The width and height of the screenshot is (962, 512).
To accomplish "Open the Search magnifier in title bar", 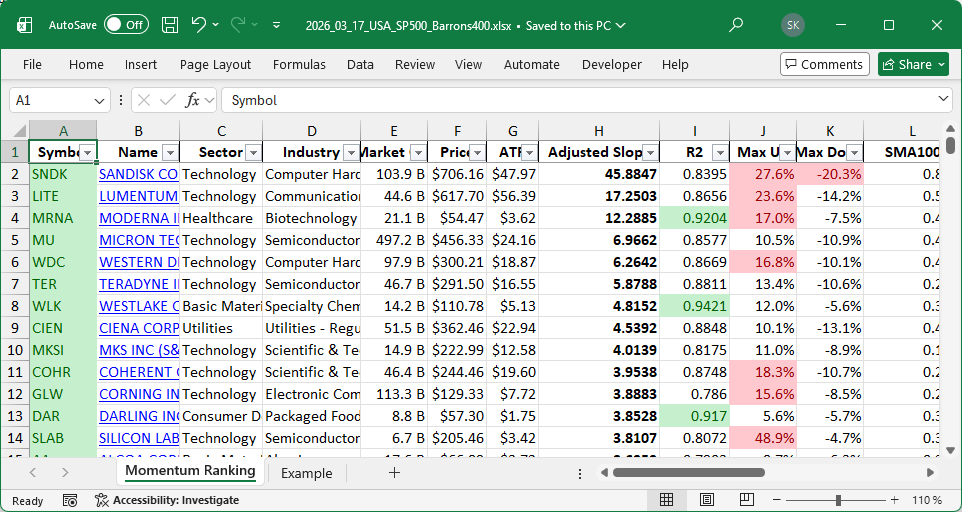I will click(x=736, y=24).
